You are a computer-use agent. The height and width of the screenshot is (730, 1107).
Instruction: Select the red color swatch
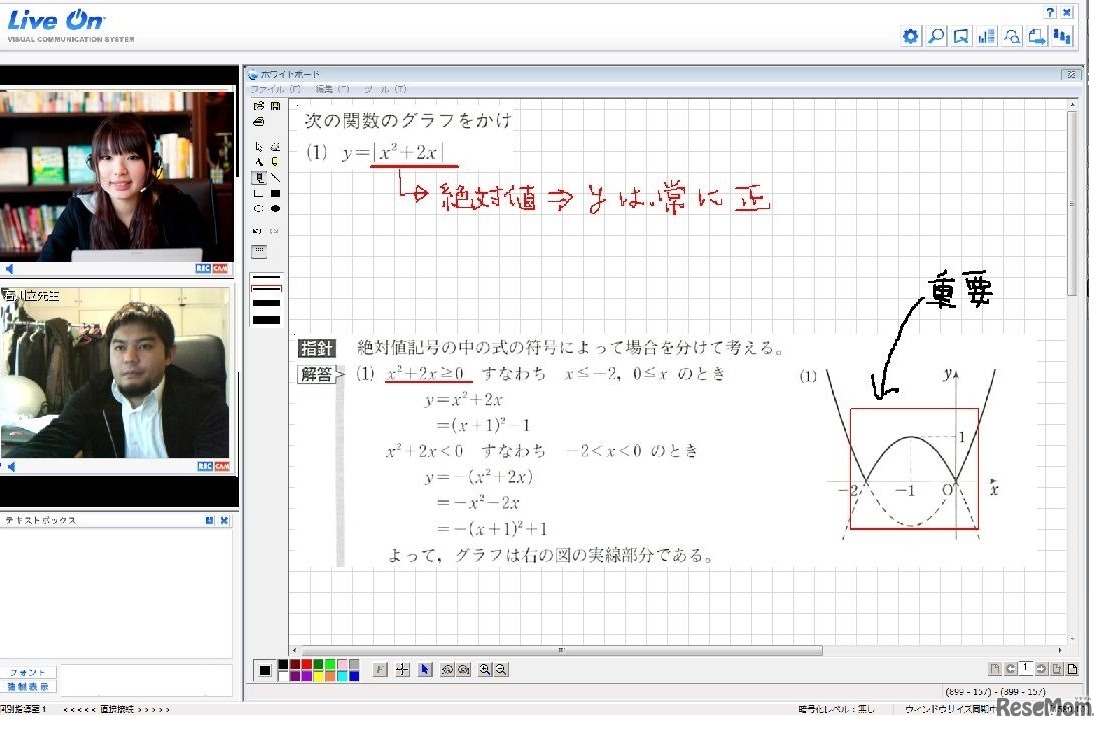pyautogui.click(x=306, y=665)
